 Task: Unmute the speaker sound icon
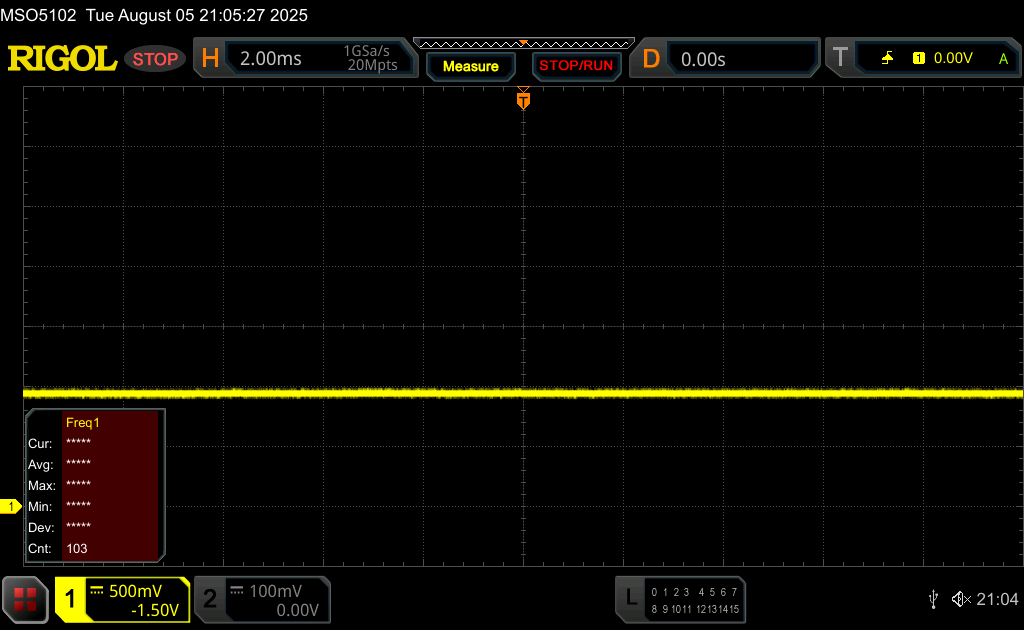[960, 598]
